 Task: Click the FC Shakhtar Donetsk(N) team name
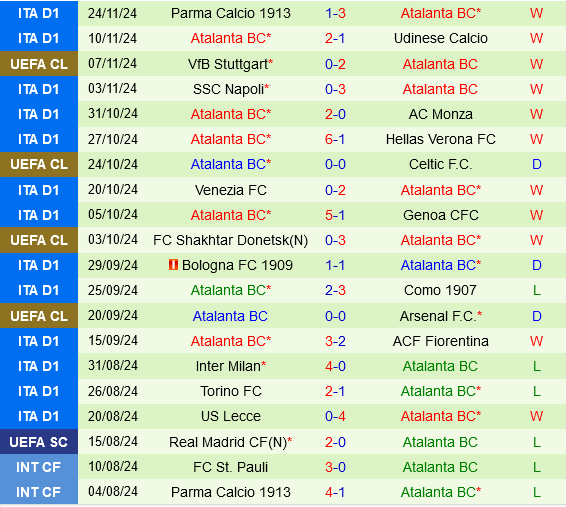point(230,240)
